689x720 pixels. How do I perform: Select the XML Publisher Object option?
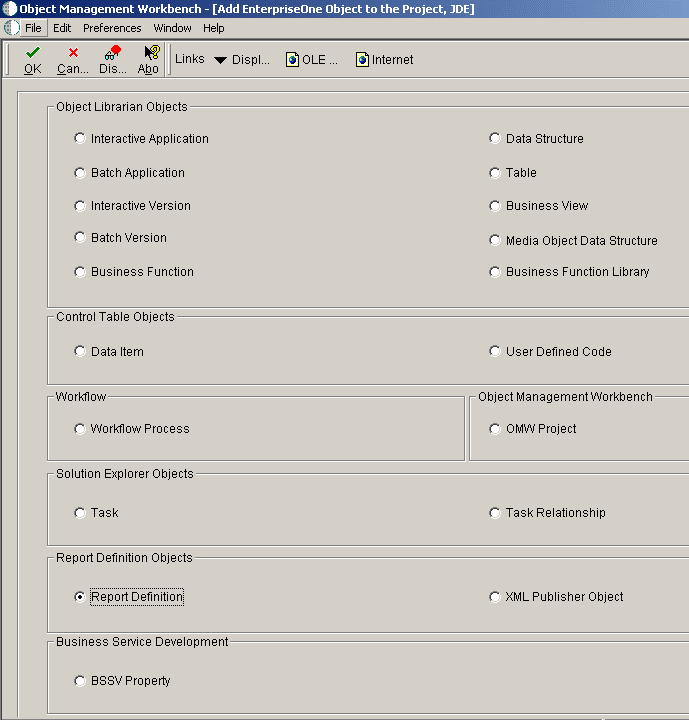pos(495,597)
